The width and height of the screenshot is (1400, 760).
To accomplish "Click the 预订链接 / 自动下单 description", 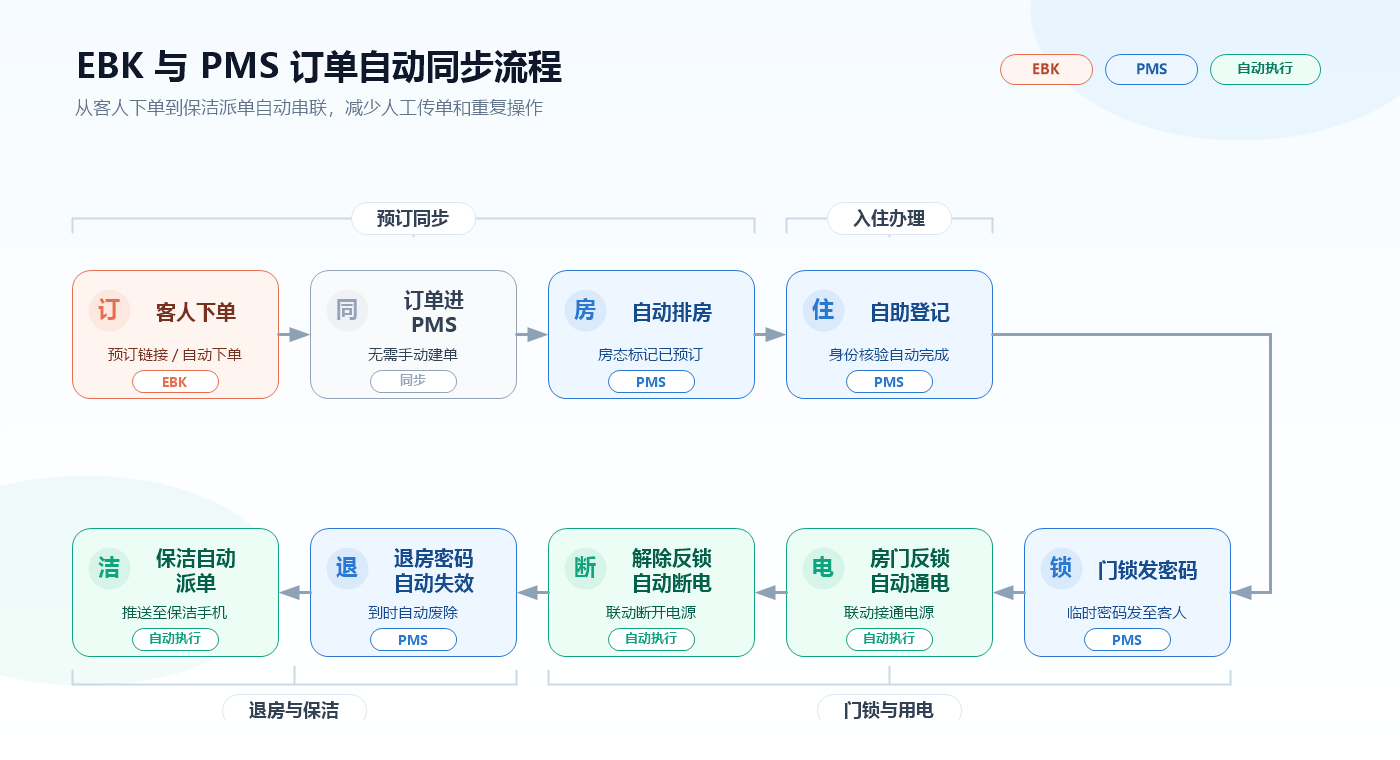I will click(x=175, y=354).
